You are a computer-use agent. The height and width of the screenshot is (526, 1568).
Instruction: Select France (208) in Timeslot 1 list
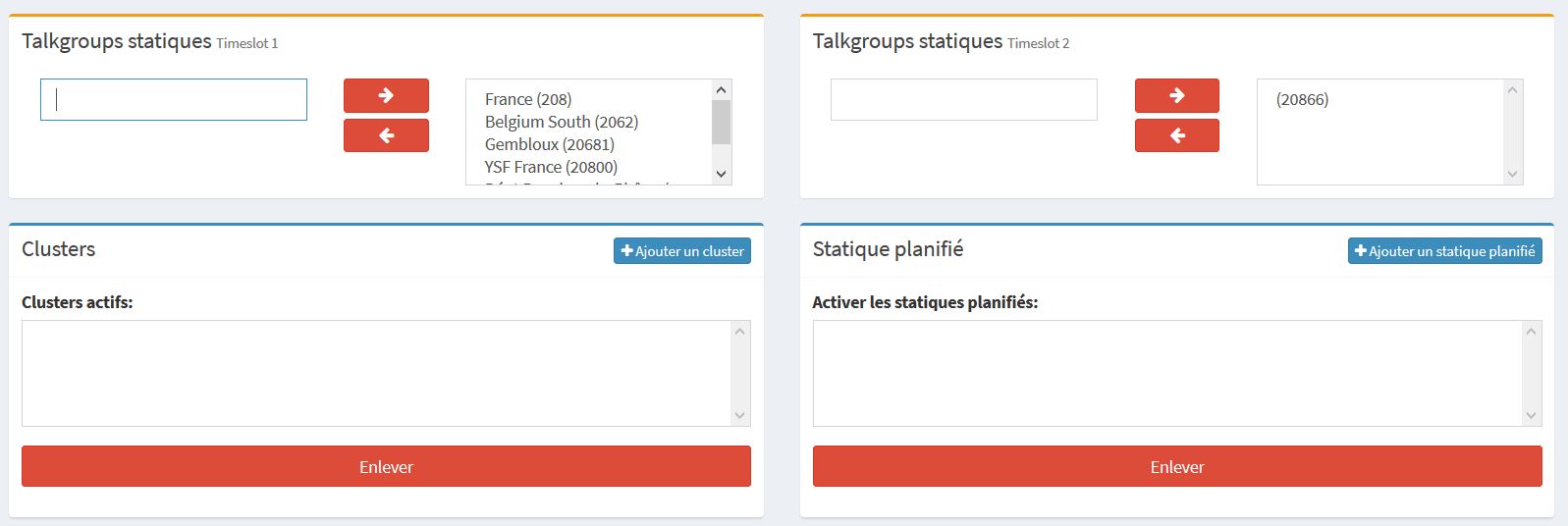pos(528,99)
